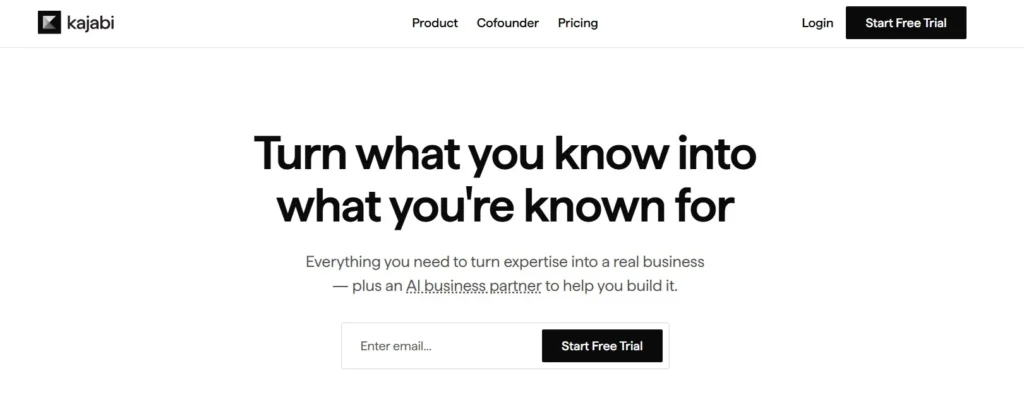Click the Login link in header

coord(818,23)
